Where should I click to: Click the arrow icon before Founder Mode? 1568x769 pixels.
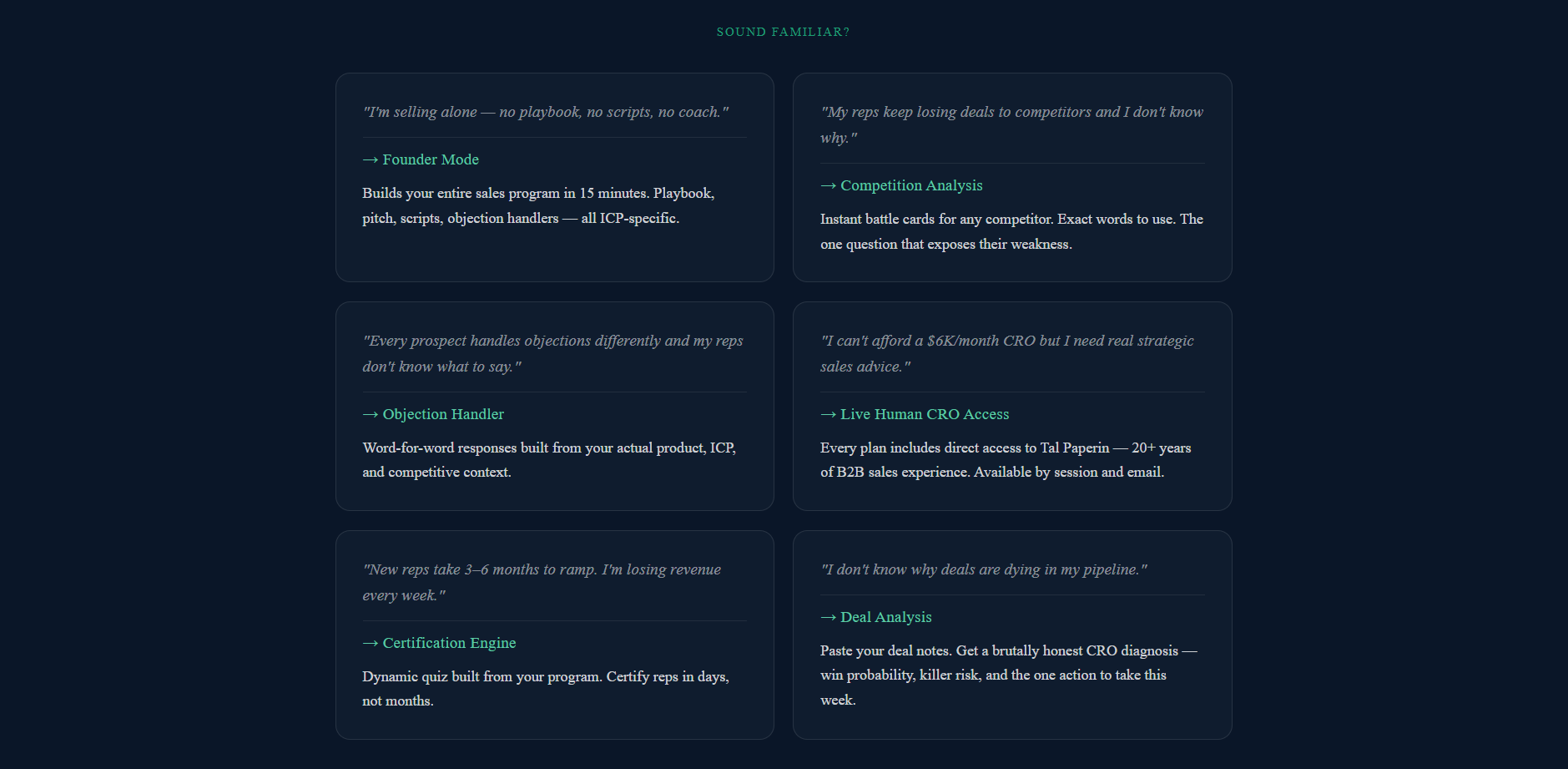tap(371, 159)
